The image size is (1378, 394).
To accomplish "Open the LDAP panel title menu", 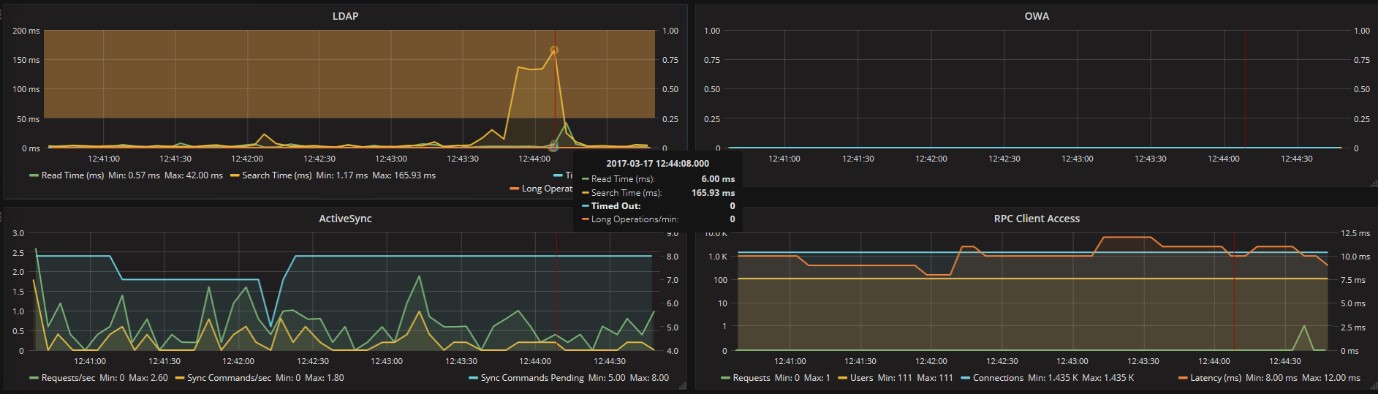I will pos(346,16).
